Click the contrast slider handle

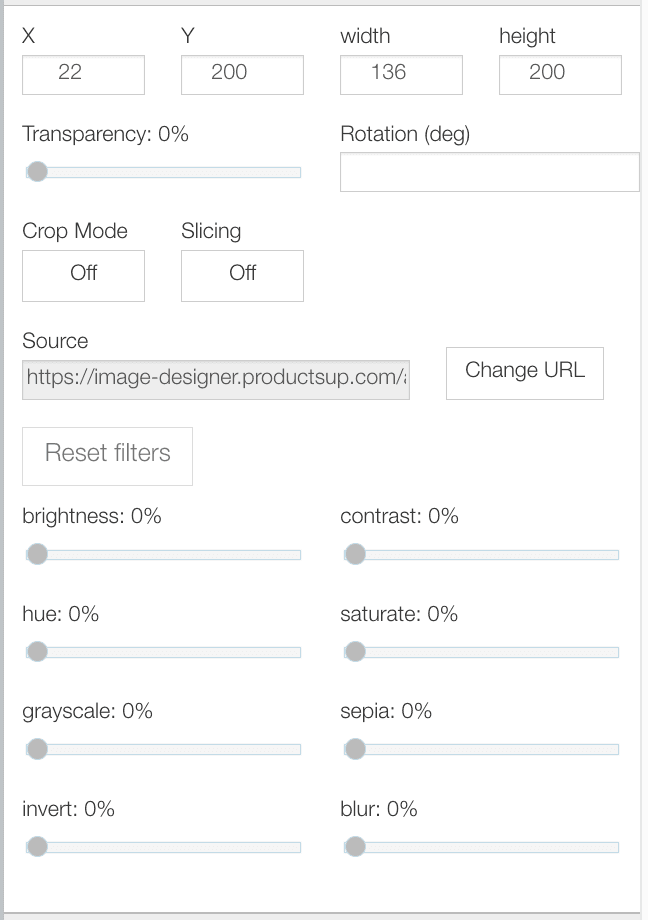coord(355,554)
